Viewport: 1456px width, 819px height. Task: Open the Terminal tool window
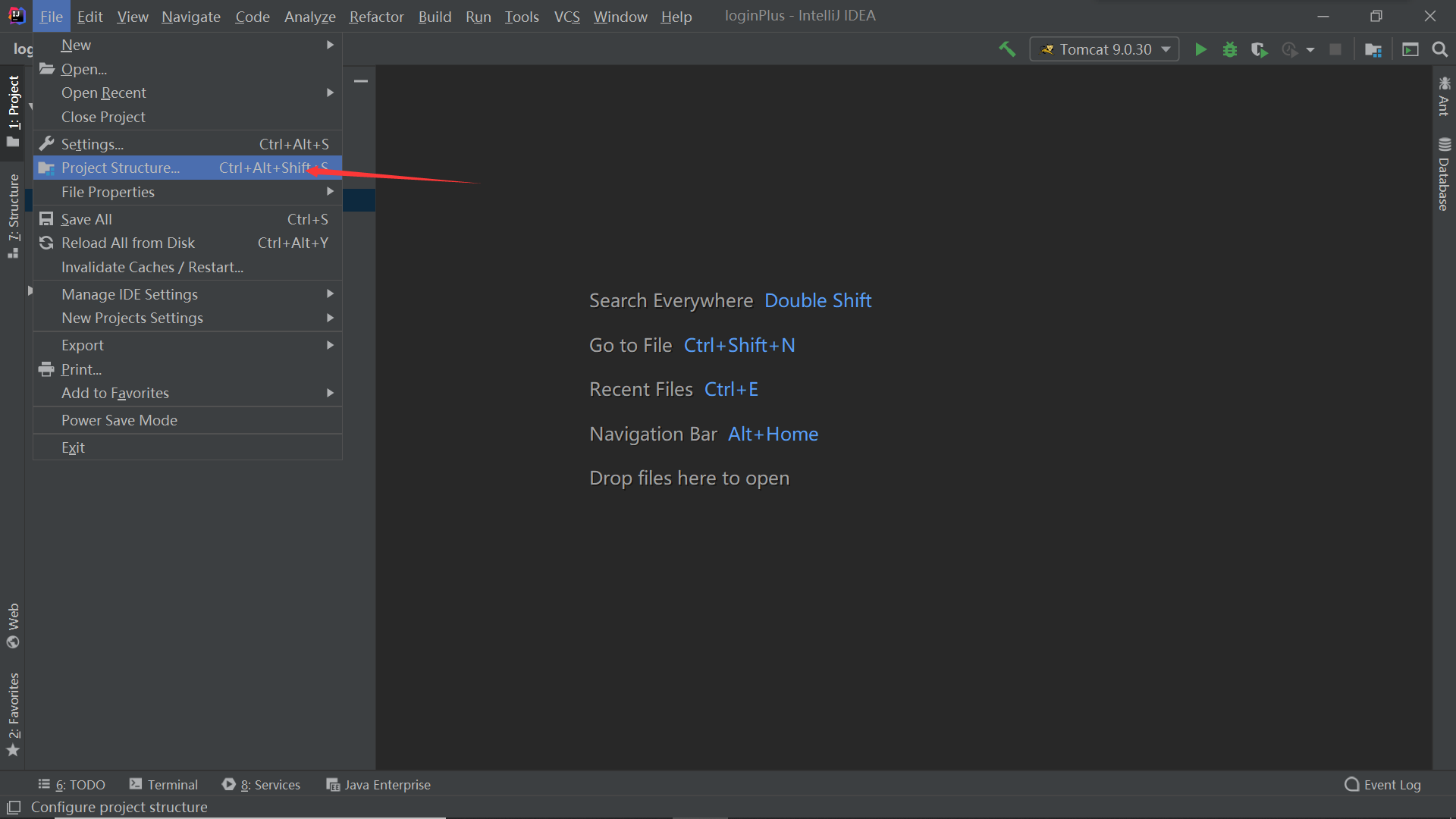[x=164, y=785]
